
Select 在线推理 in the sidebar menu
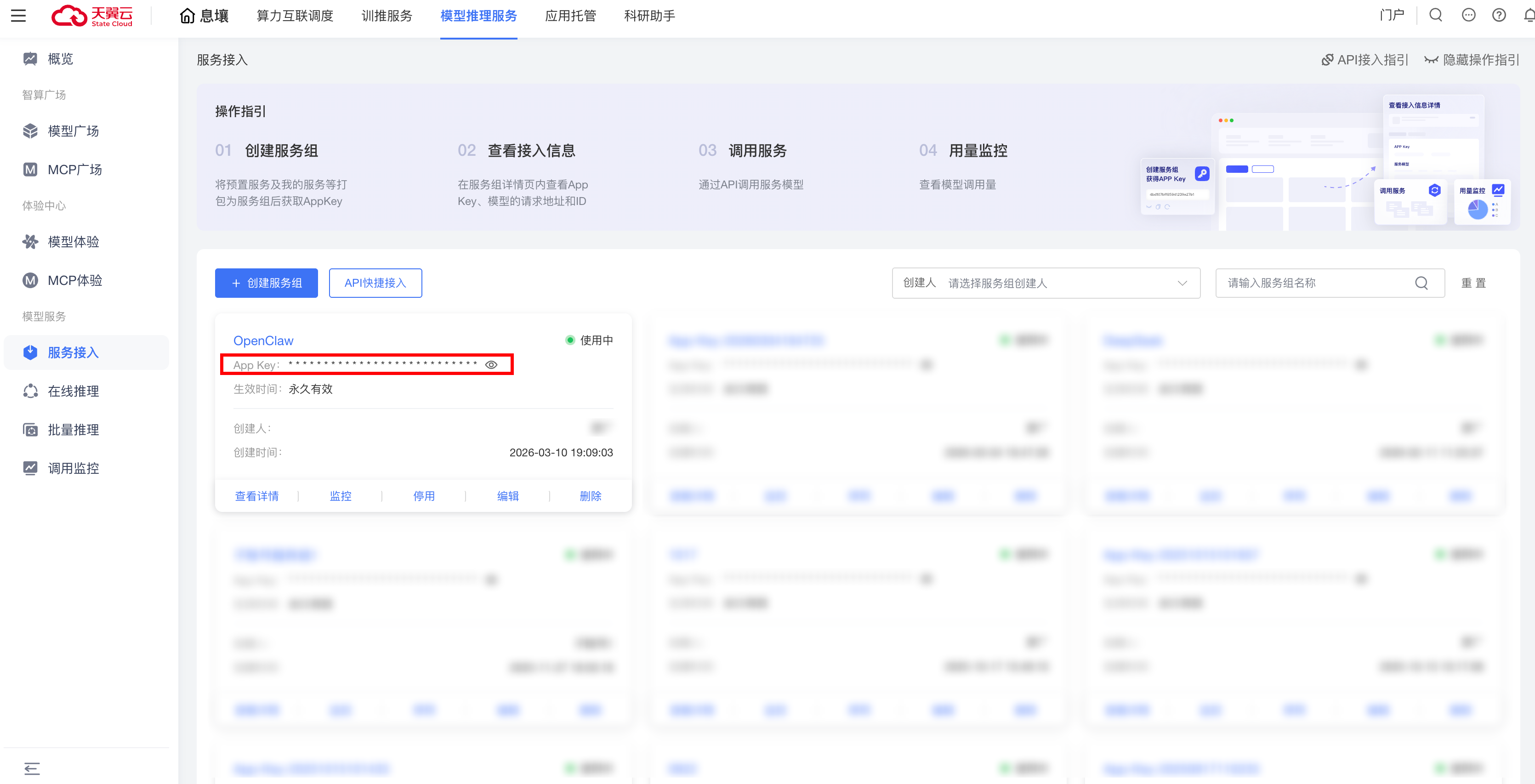click(73, 392)
